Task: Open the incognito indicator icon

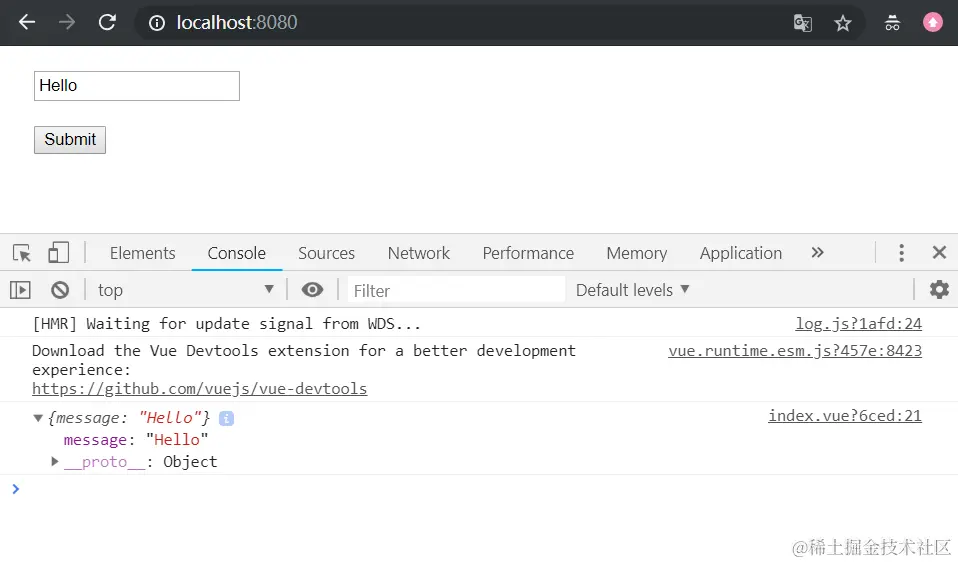Action: coord(892,23)
